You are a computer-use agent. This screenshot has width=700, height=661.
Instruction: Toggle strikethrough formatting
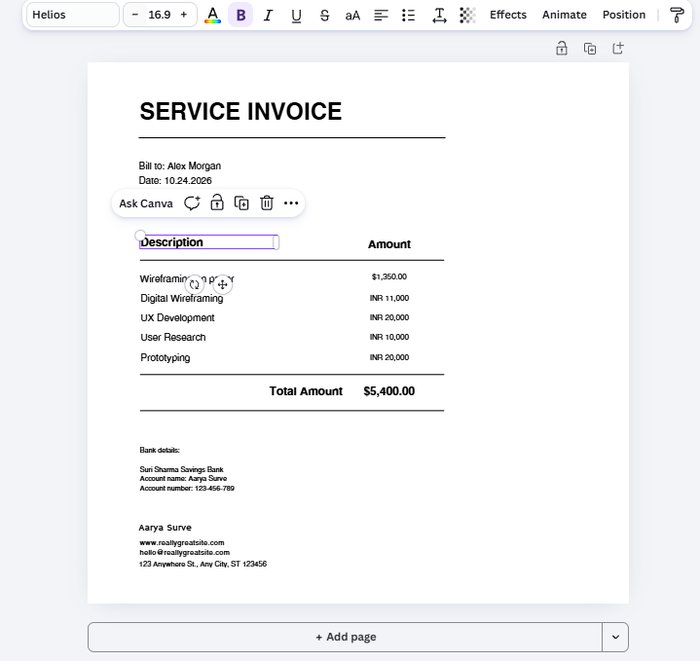click(325, 16)
